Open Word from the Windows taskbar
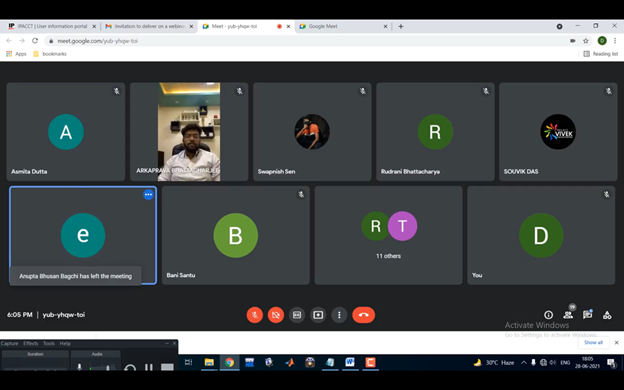The height and width of the screenshot is (390, 624). click(350, 362)
